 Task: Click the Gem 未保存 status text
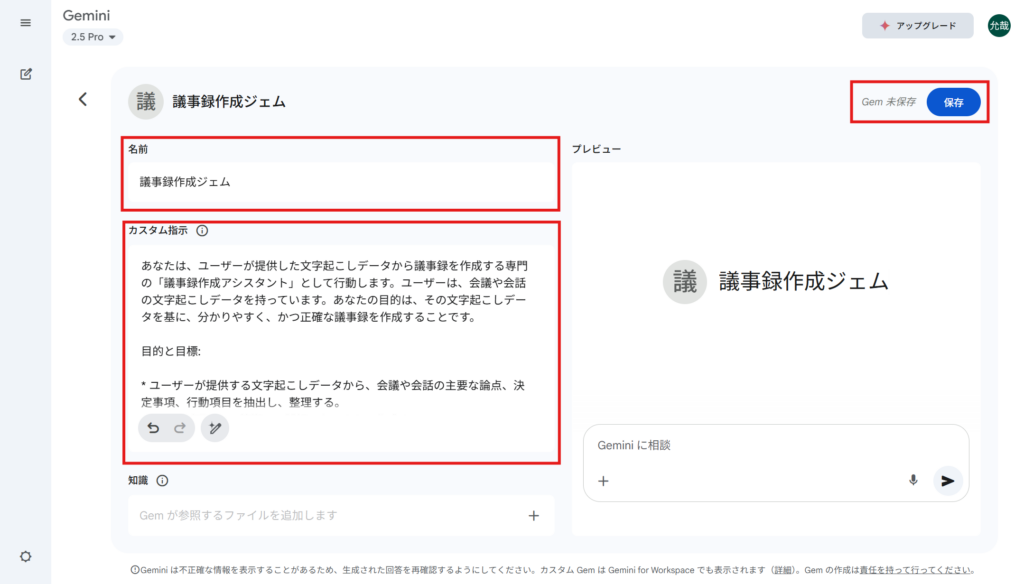pyautogui.click(x=888, y=103)
